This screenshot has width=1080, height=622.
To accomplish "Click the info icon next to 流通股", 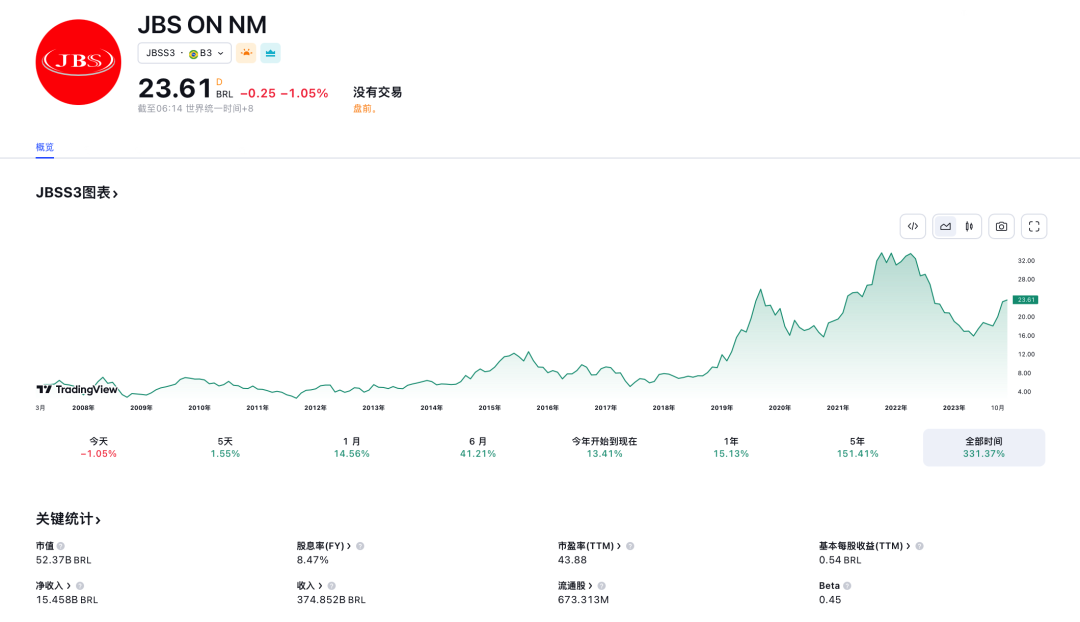I will coord(602,586).
